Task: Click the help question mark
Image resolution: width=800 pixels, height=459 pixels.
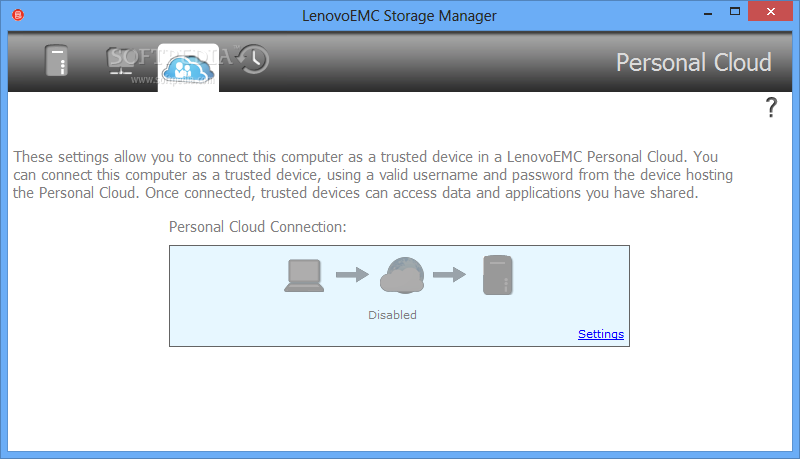Action: point(771,108)
